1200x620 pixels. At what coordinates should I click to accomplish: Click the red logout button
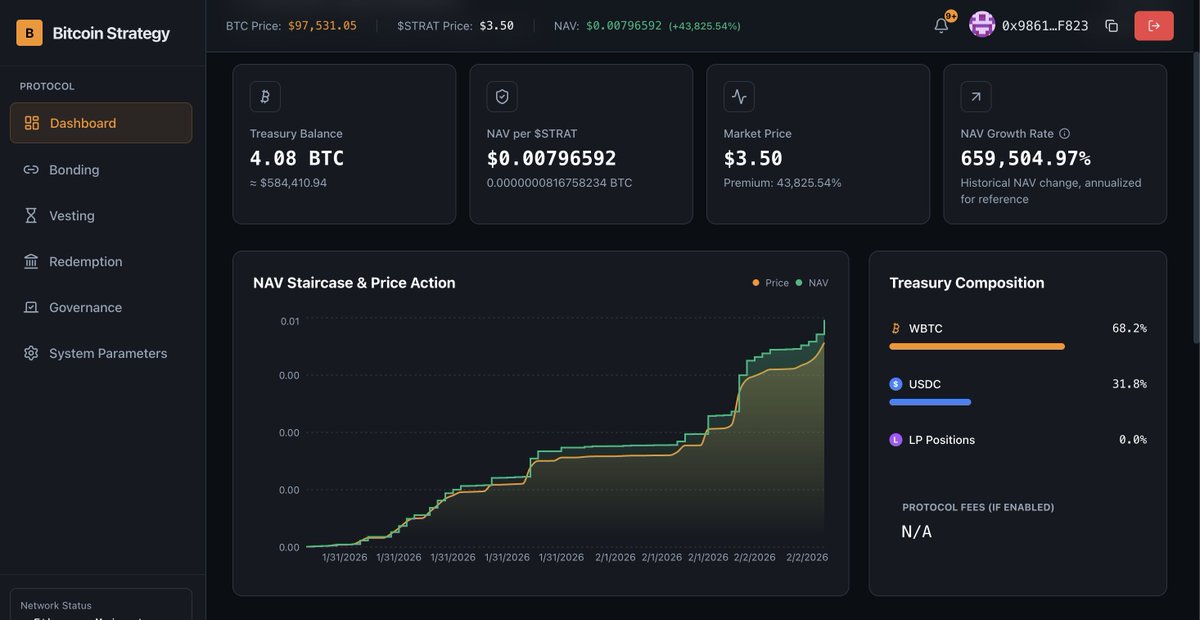[1154, 25]
